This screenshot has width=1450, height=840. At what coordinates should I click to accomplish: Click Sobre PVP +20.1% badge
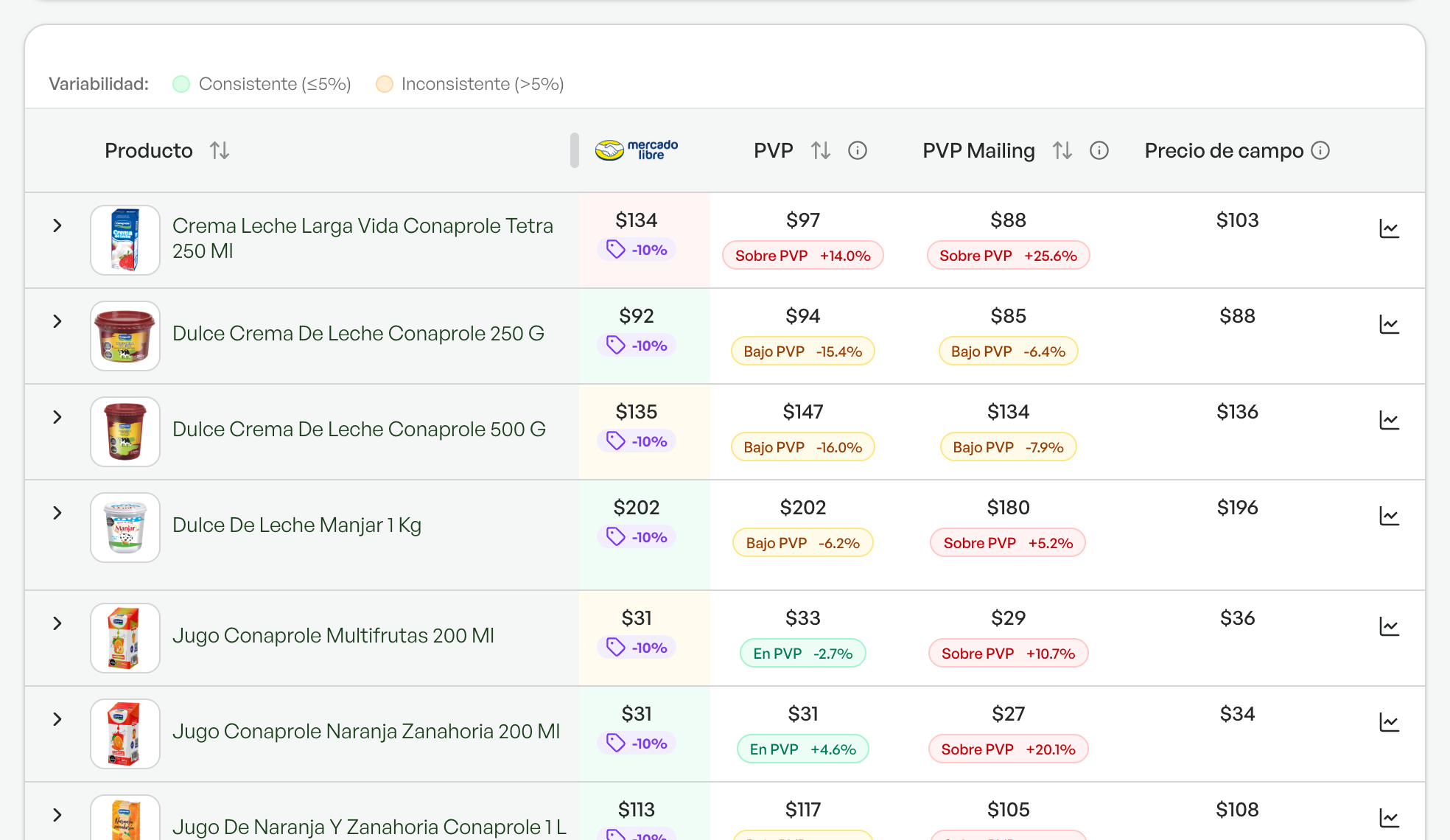(1008, 749)
